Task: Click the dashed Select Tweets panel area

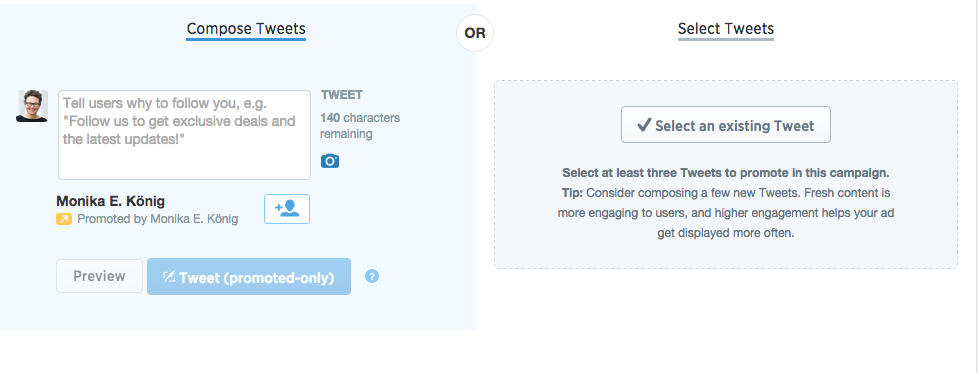Action: [x=725, y=175]
